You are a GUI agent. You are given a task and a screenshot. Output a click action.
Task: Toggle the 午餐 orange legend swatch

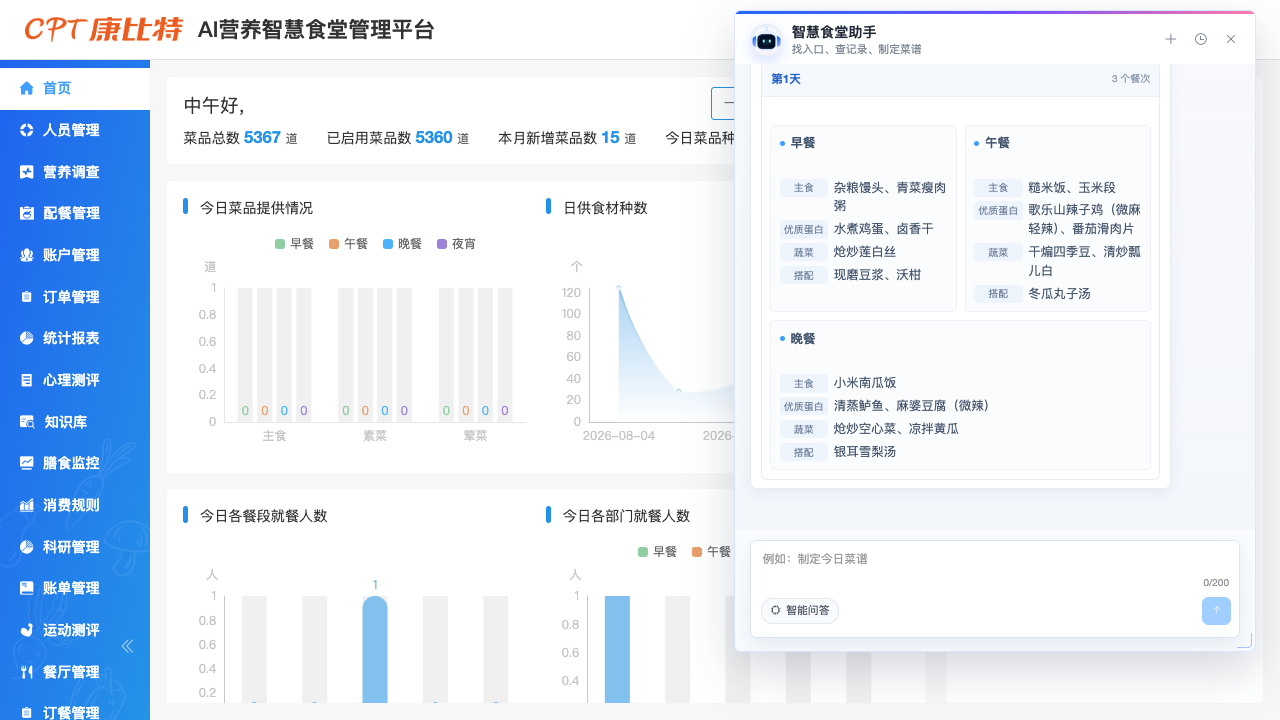[x=333, y=244]
